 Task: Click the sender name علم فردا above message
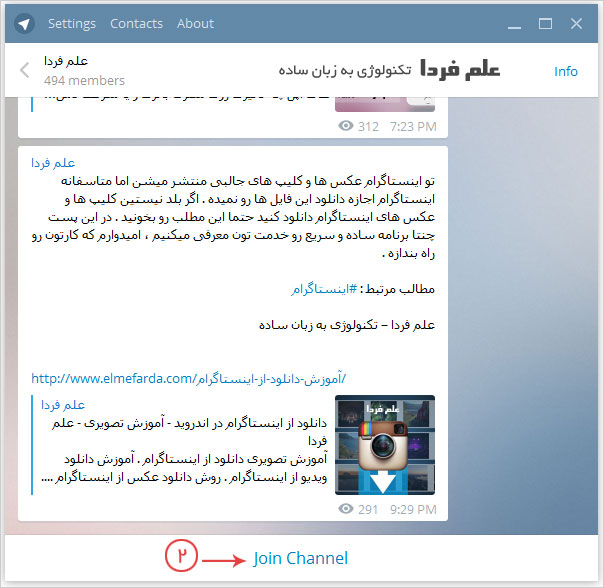(54, 163)
